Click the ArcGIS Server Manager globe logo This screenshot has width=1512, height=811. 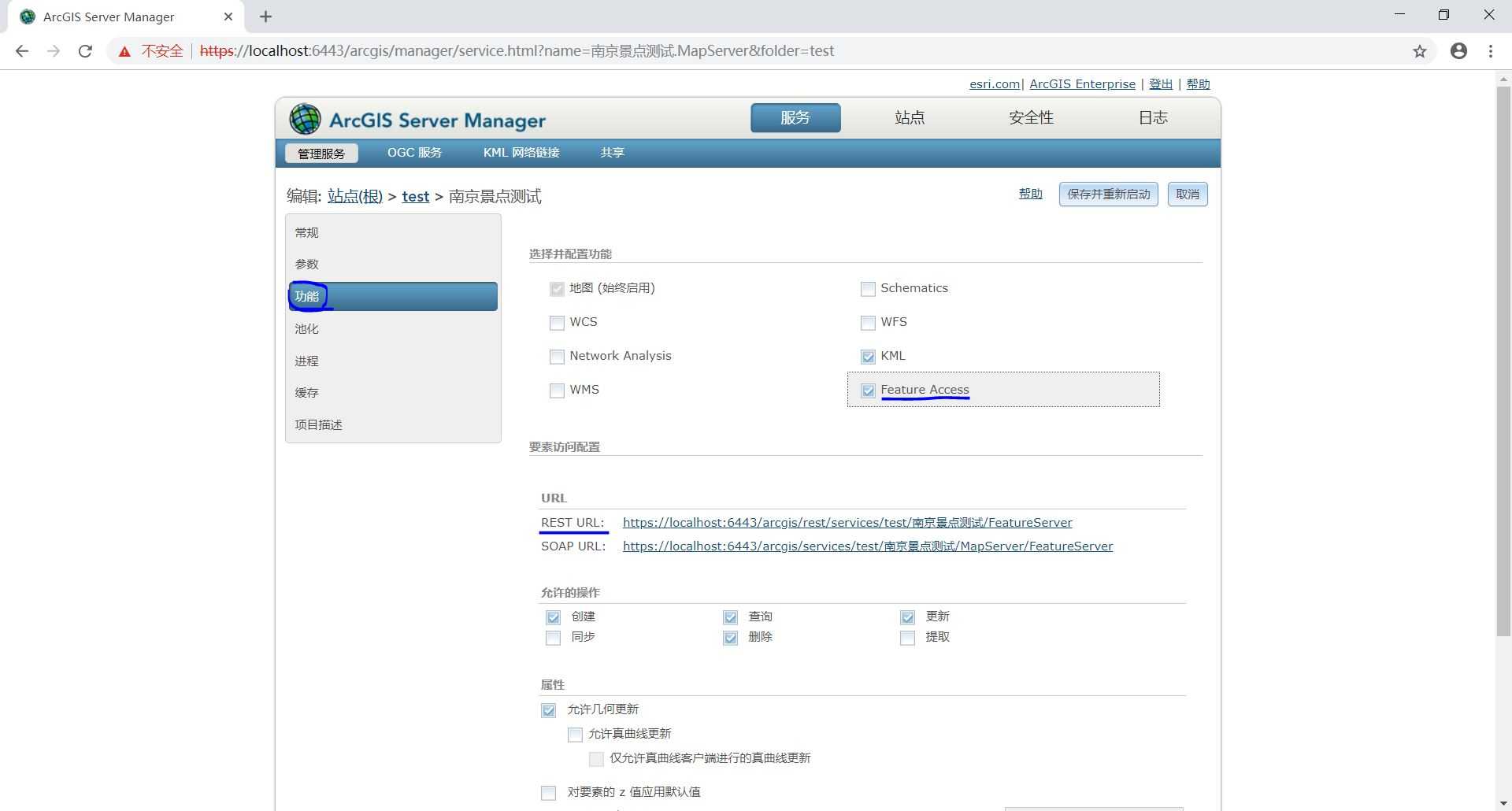305,119
